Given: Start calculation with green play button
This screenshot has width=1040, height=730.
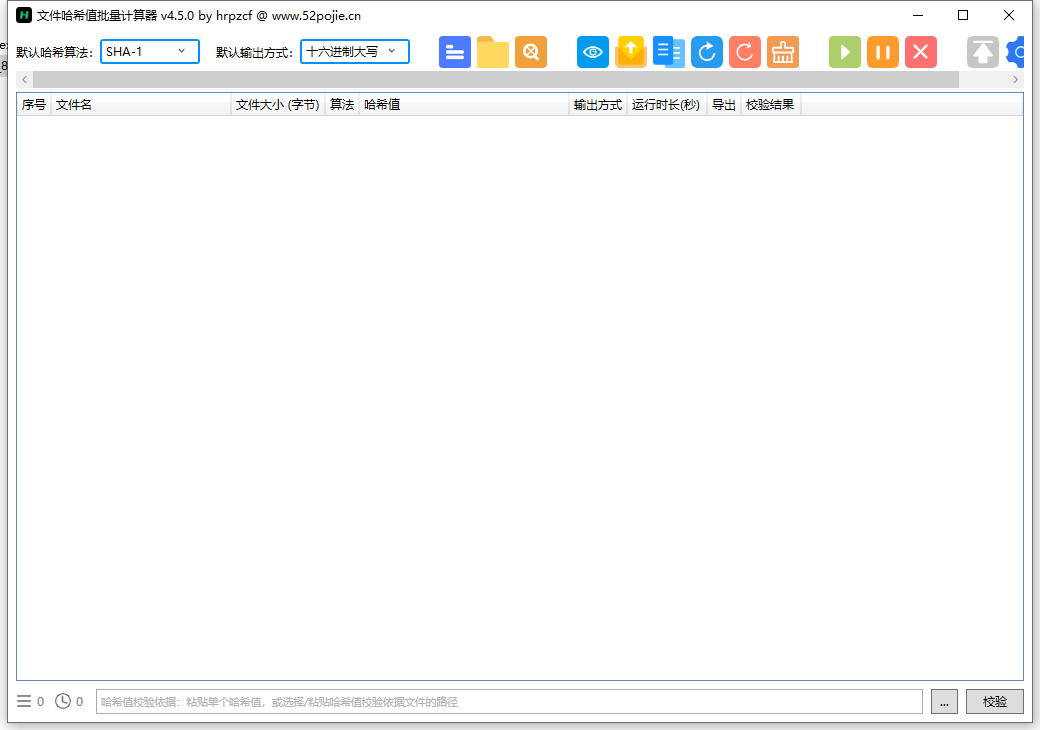Looking at the screenshot, I should pyautogui.click(x=844, y=52).
